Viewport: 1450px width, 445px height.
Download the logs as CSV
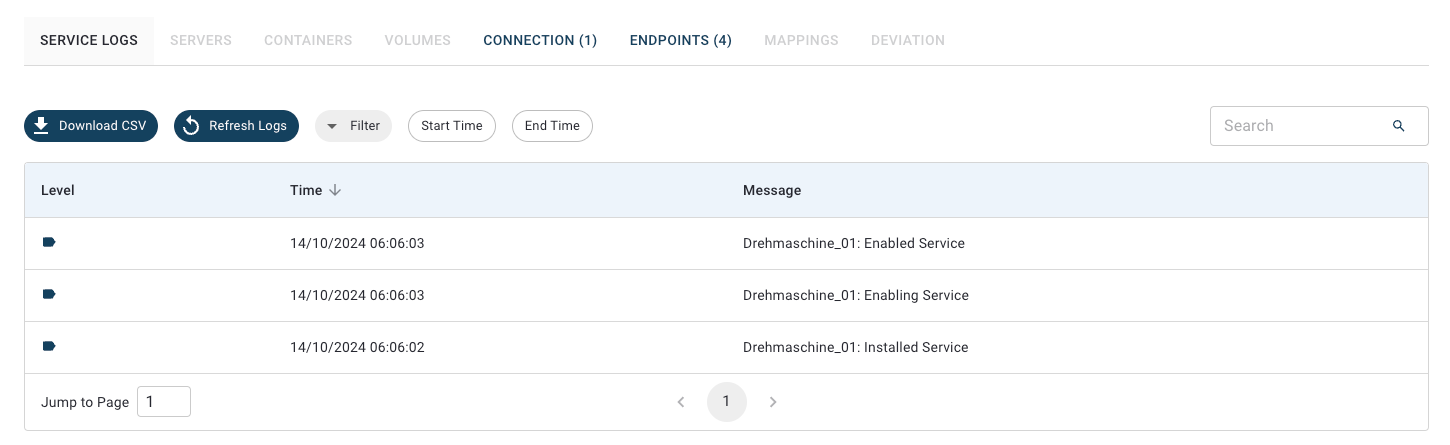coord(91,126)
